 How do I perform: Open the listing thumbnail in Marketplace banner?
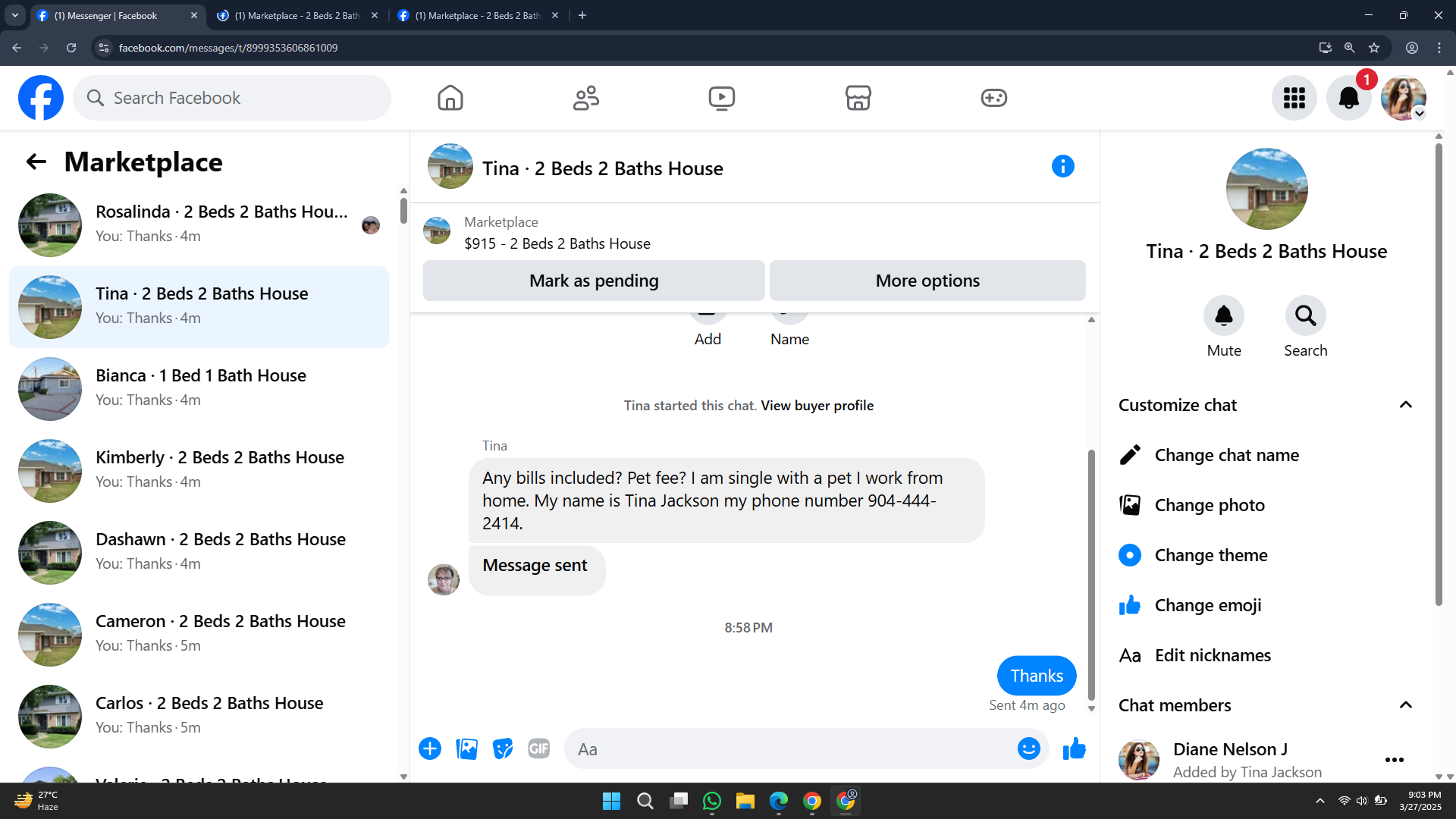[x=437, y=231]
